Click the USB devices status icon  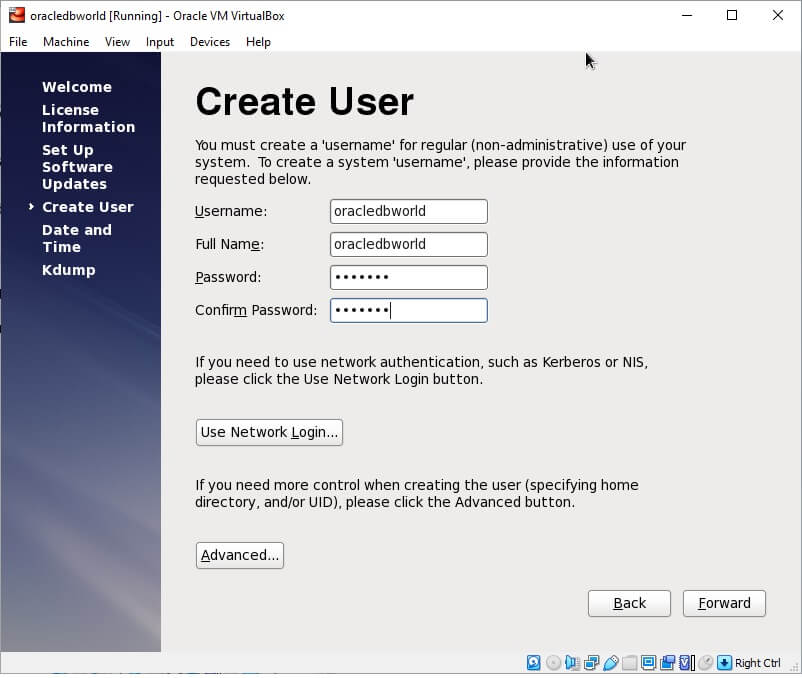(610, 663)
